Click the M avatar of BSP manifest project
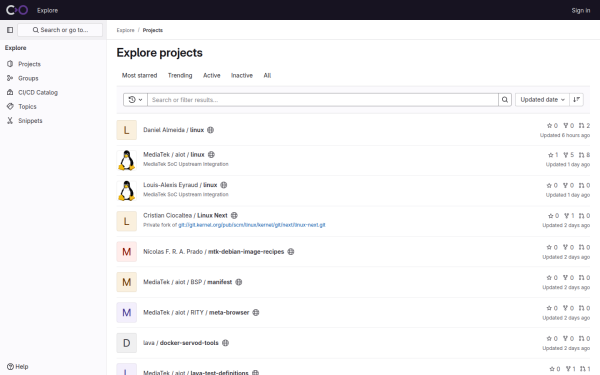 tap(127, 282)
